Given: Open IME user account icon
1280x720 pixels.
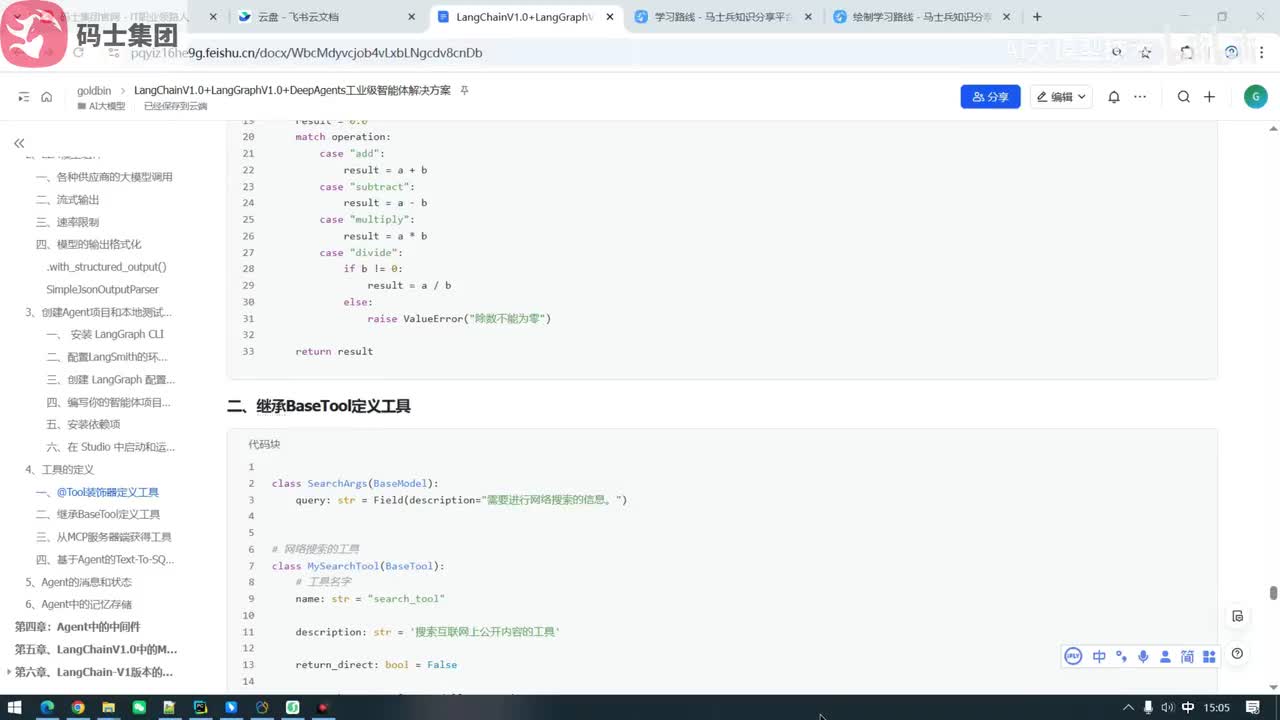Looking at the screenshot, I should click(1165, 657).
